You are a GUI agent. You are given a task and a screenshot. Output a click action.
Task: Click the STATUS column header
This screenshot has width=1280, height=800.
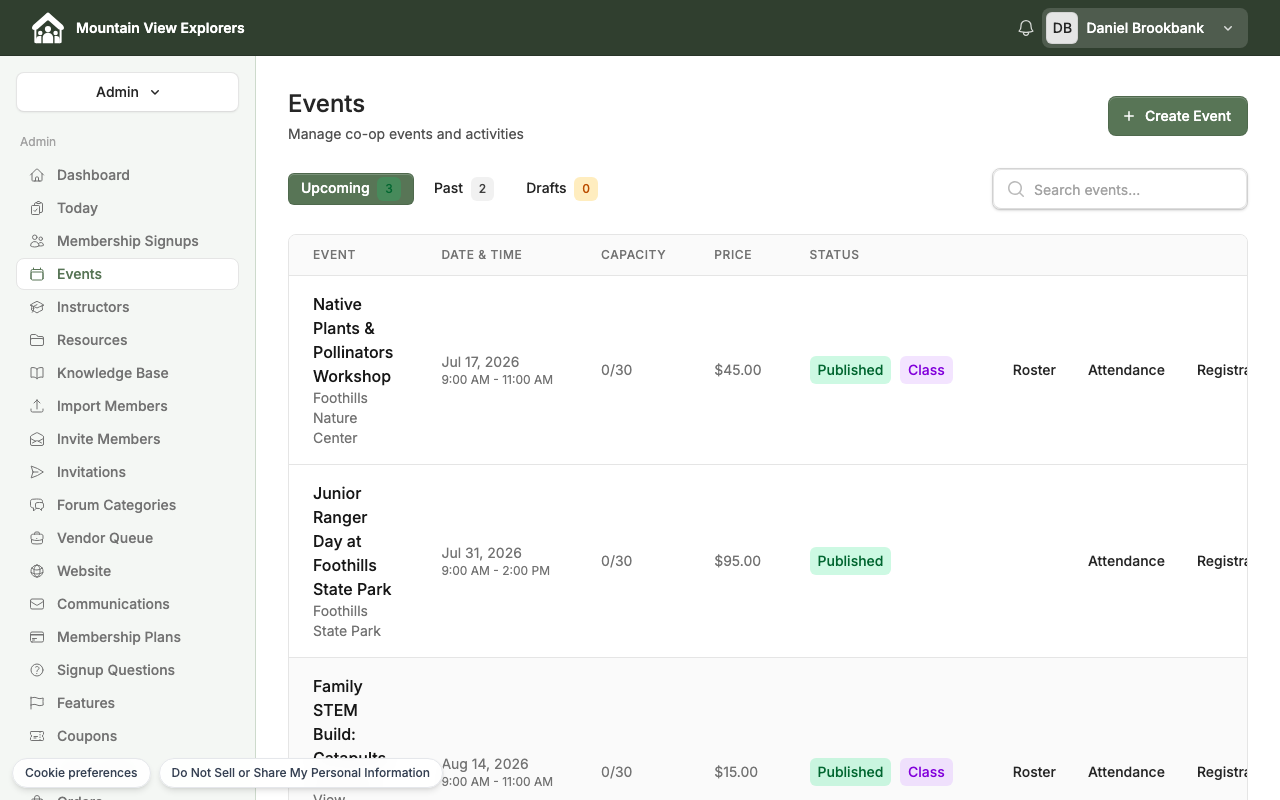pyautogui.click(x=834, y=255)
